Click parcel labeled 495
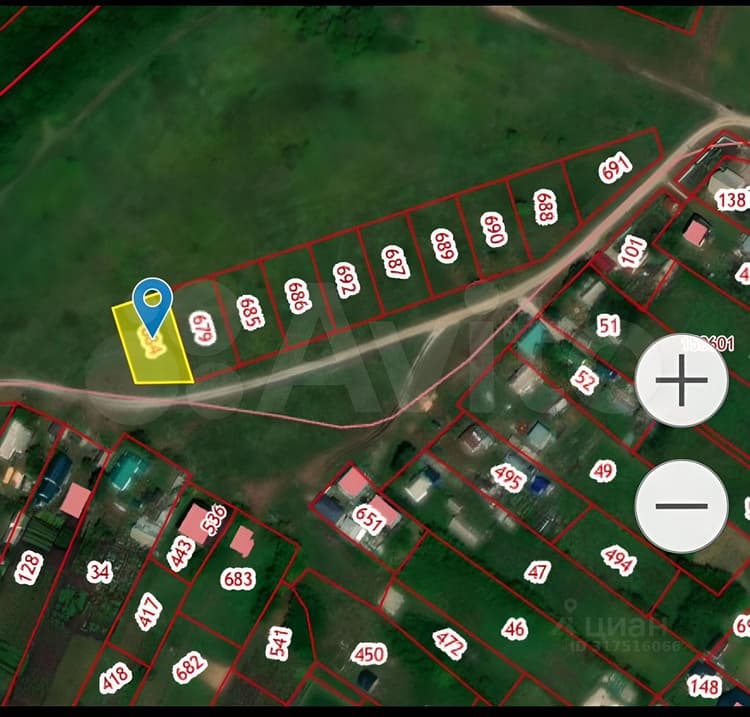The width and height of the screenshot is (750, 717). (508, 477)
